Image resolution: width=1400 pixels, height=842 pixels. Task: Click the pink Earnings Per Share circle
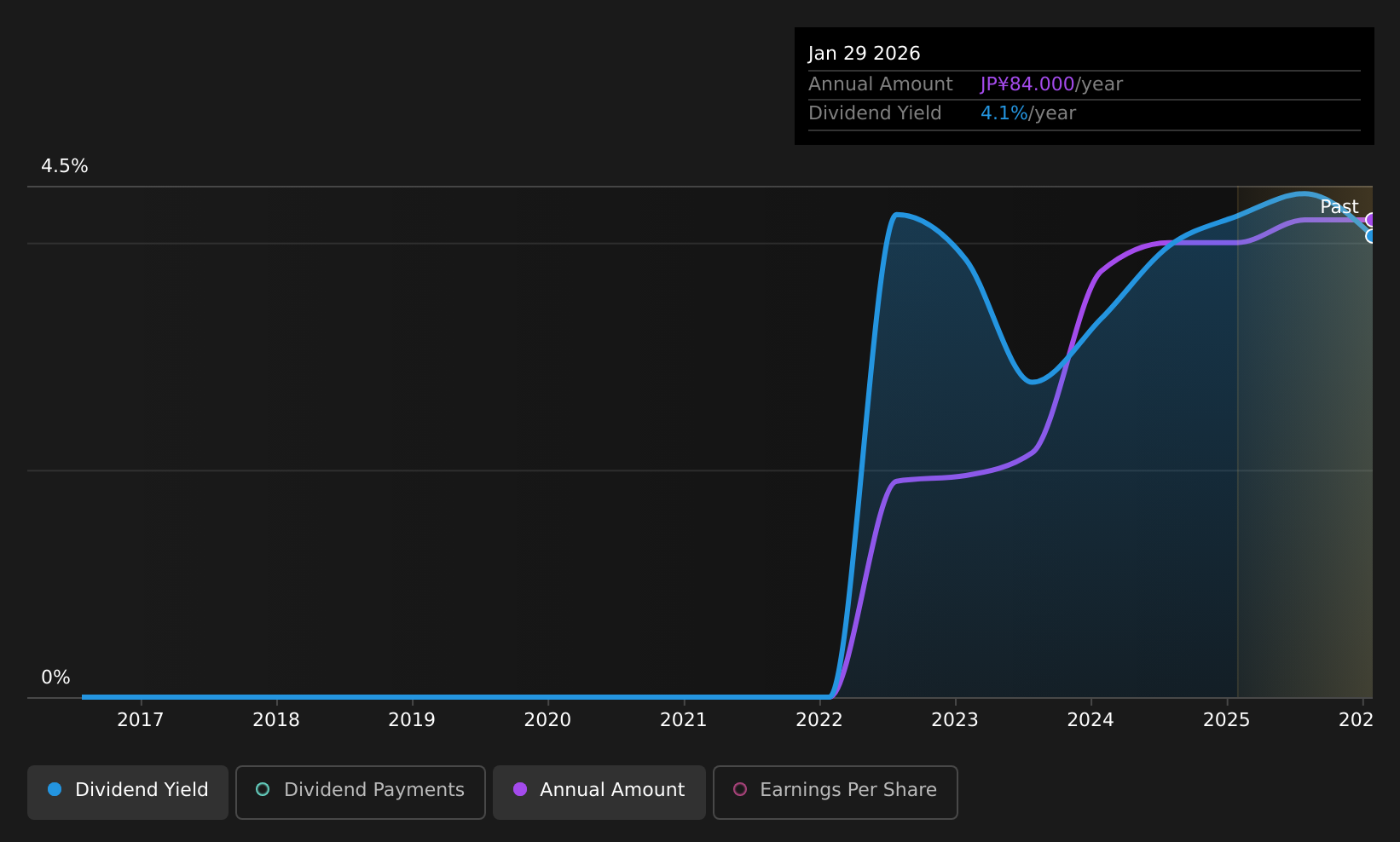[740, 789]
